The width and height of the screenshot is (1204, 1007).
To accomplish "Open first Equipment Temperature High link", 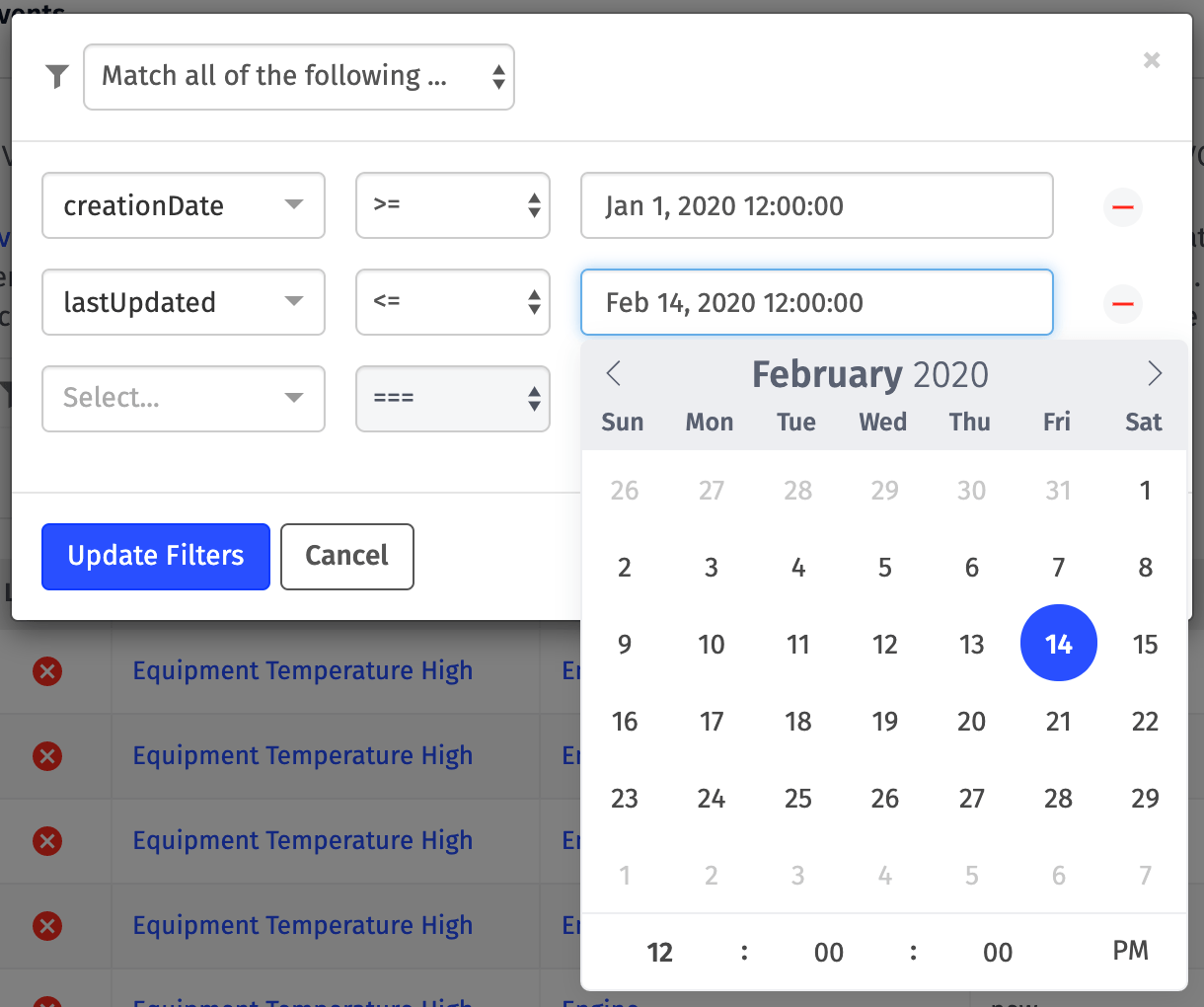I will 303,671.
